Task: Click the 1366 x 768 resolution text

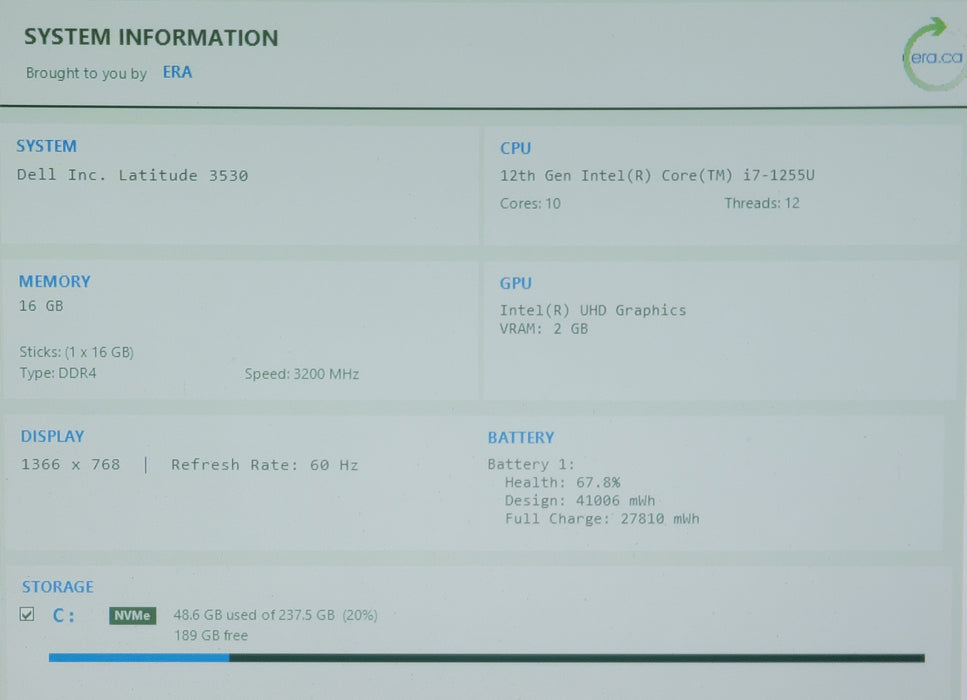Action: click(x=70, y=465)
